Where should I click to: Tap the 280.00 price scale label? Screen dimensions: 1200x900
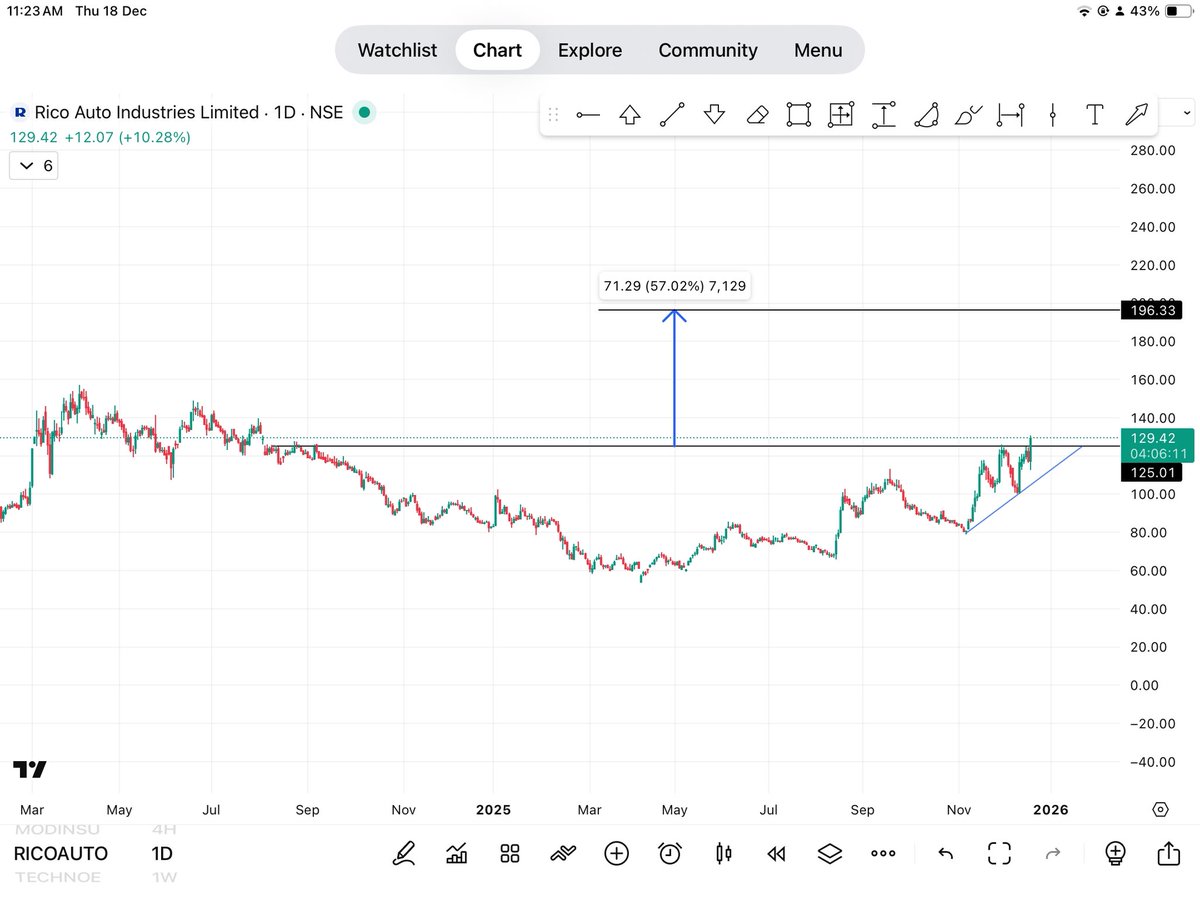pyautogui.click(x=1152, y=150)
